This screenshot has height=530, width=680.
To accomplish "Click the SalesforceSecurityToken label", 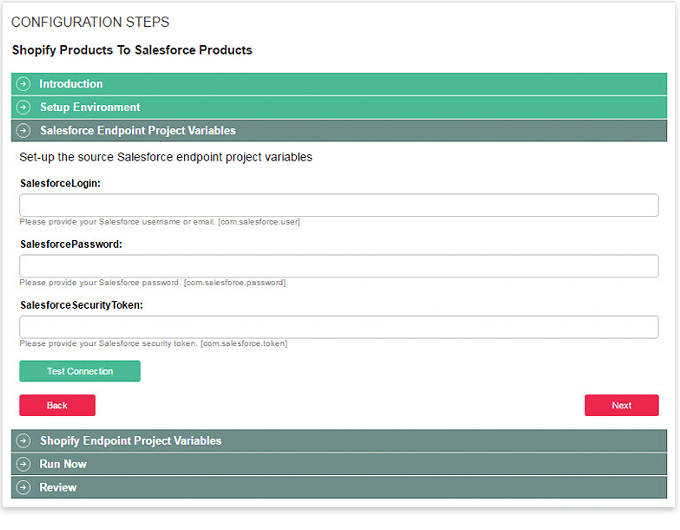I will (x=82, y=305).
